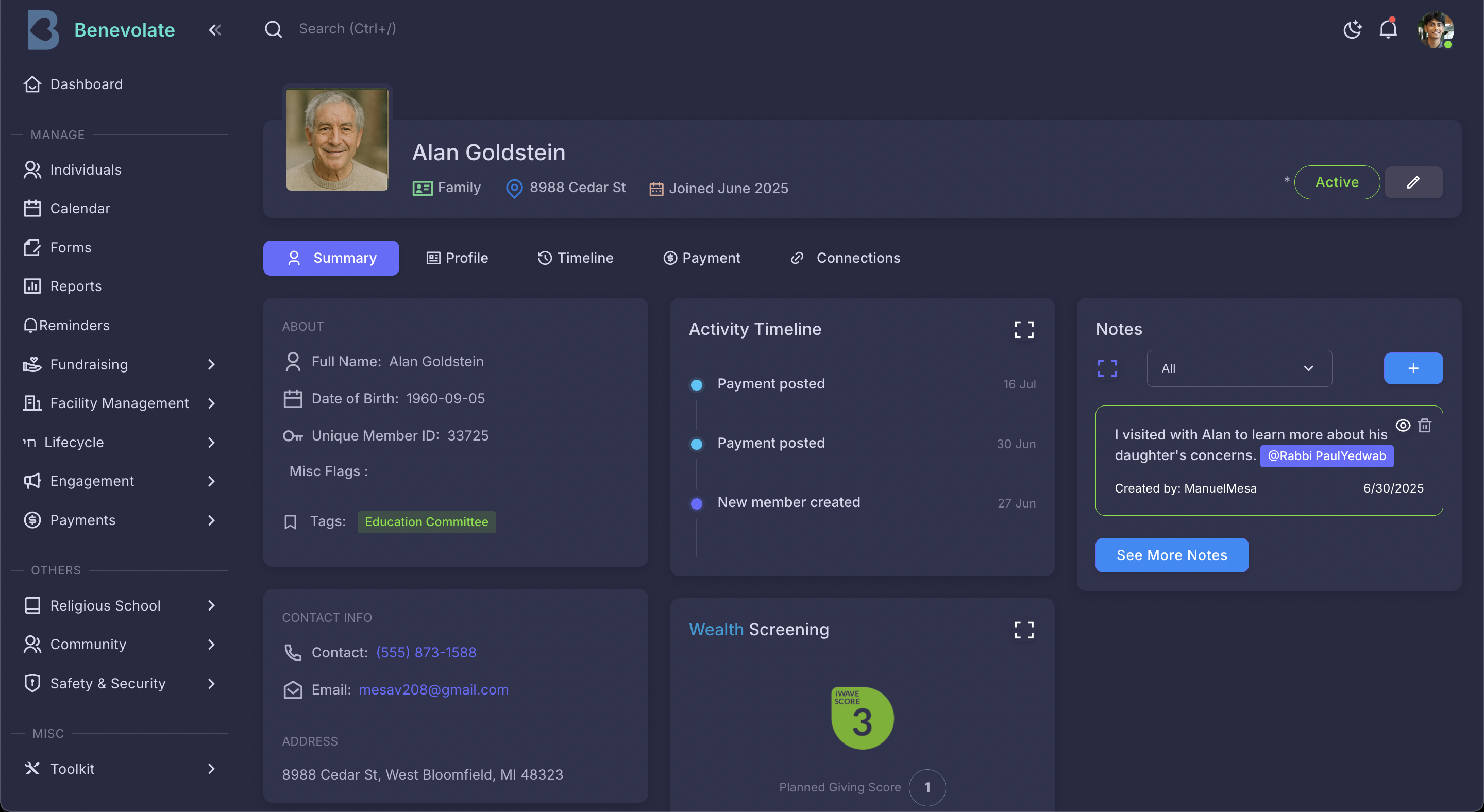The width and height of the screenshot is (1484, 812).
Task: Select the Education Committee tag
Action: click(426, 522)
